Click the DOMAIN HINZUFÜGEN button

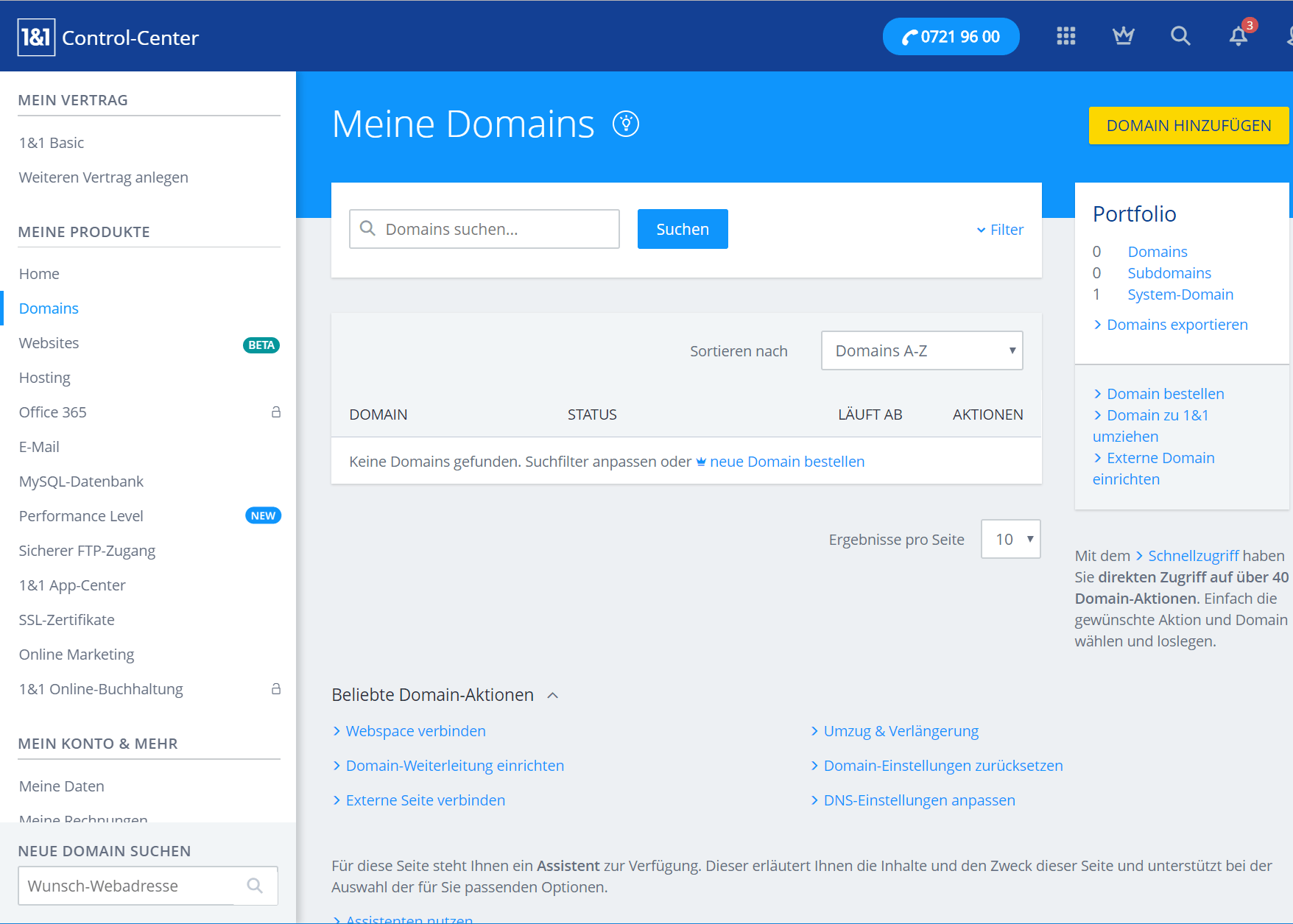[1188, 125]
